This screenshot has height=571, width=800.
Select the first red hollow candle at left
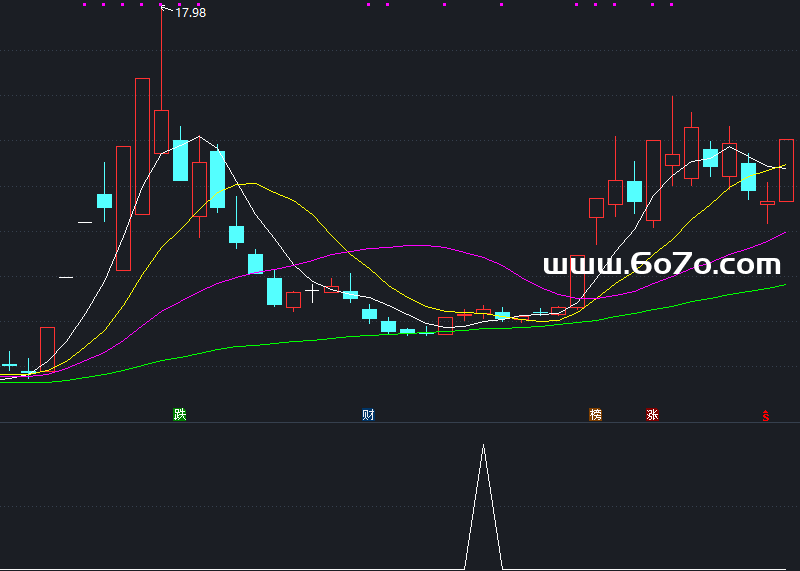[x=47, y=349]
